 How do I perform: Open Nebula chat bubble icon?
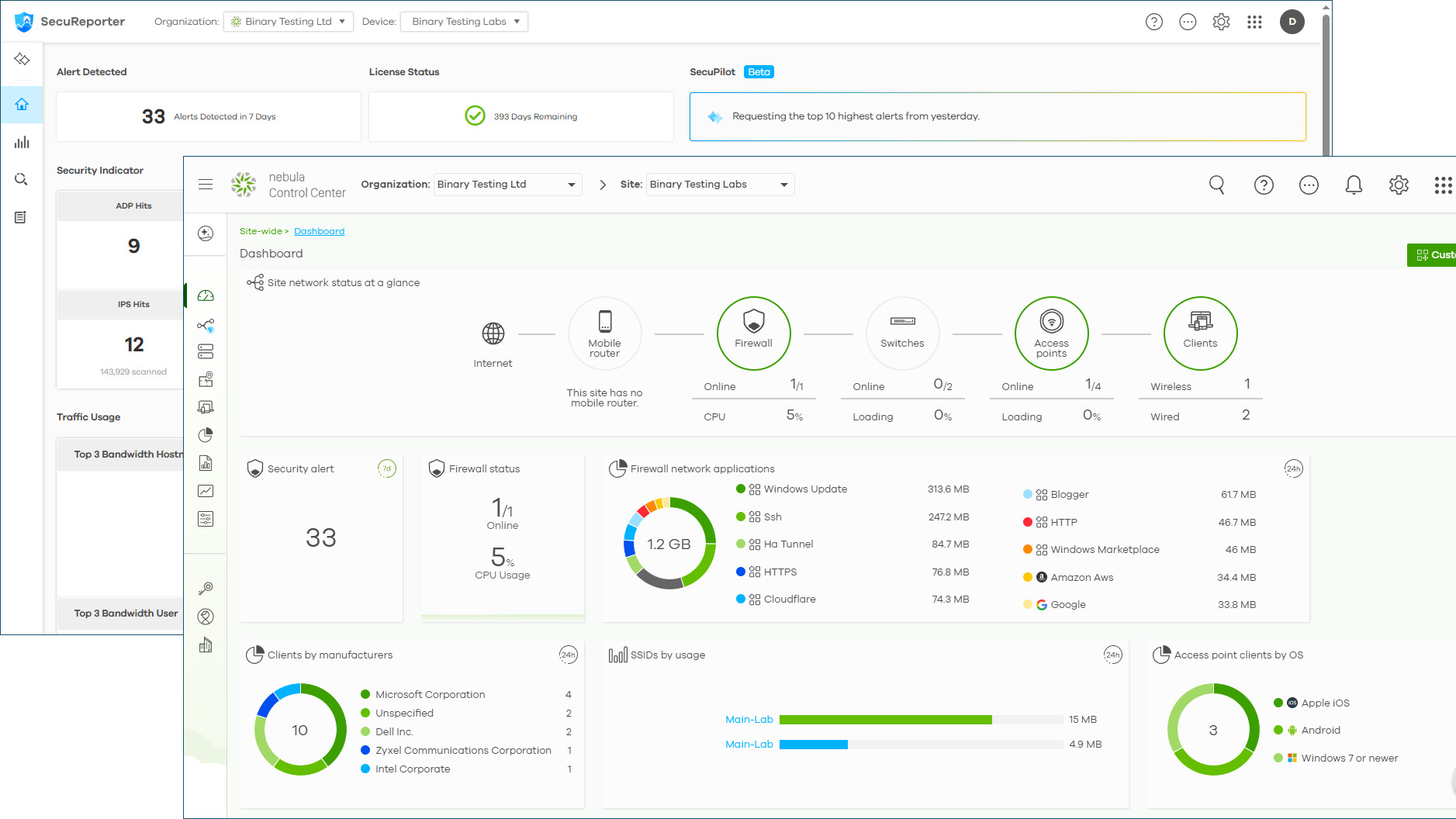[1309, 185]
